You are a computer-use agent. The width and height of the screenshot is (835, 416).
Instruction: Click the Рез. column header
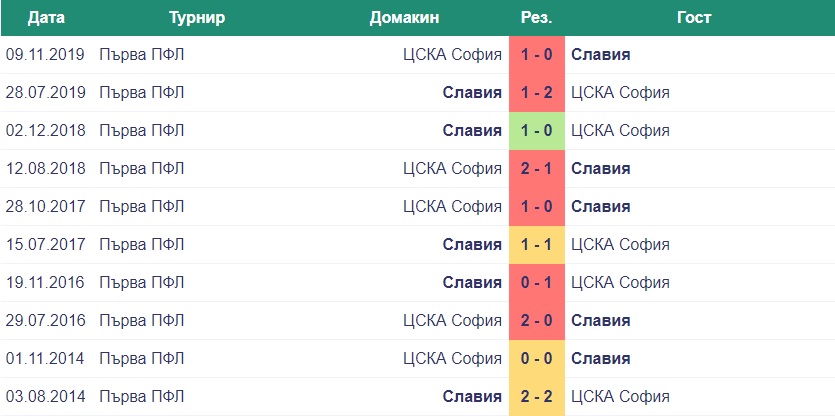pos(537,18)
